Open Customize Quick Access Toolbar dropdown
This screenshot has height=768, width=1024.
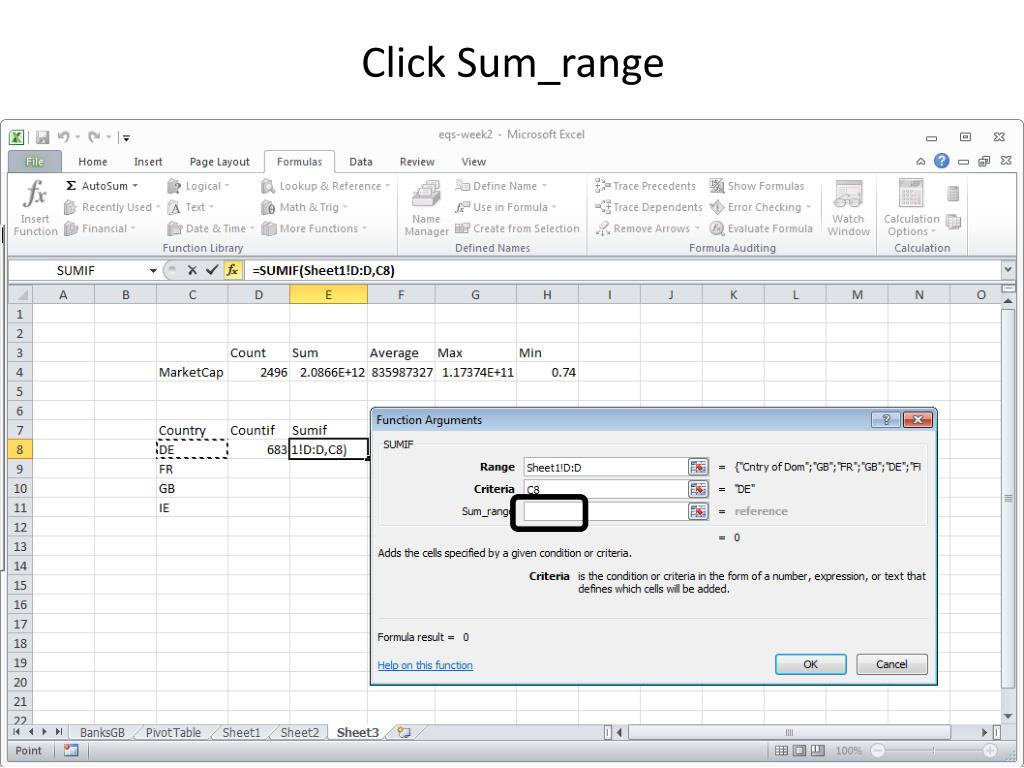tap(126, 138)
